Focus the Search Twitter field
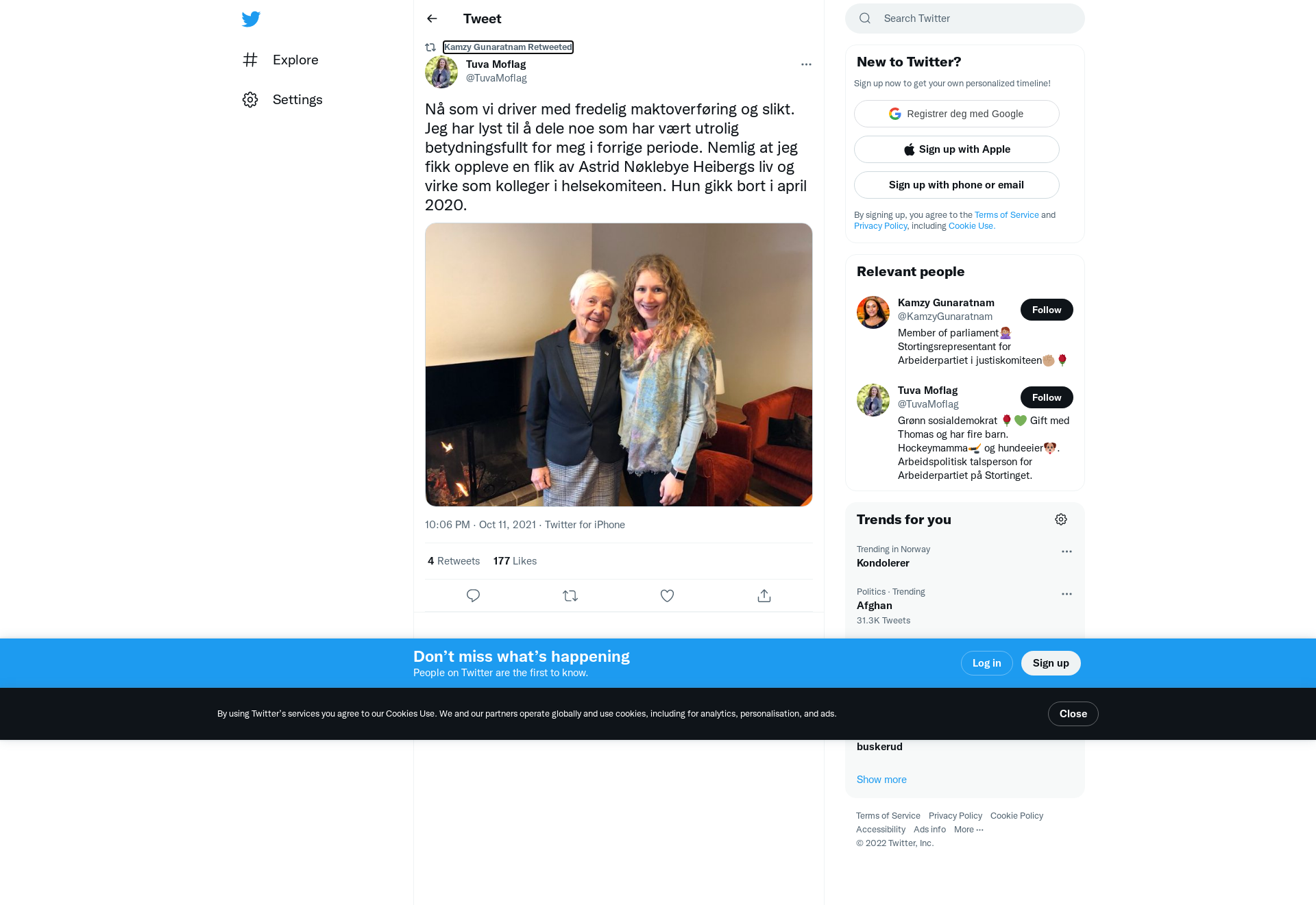 click(x=964, y=18)
